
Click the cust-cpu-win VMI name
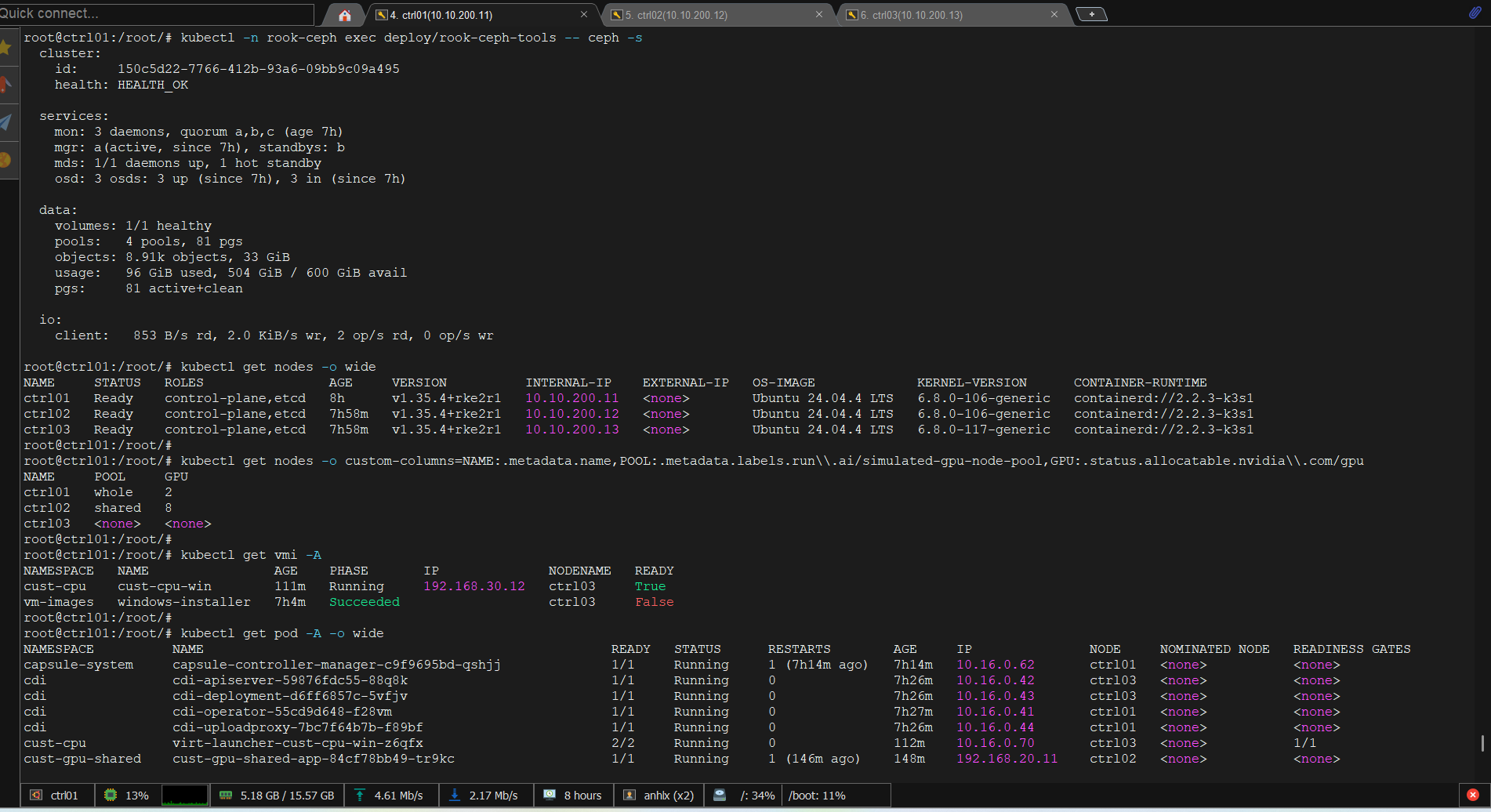point(165,586)
